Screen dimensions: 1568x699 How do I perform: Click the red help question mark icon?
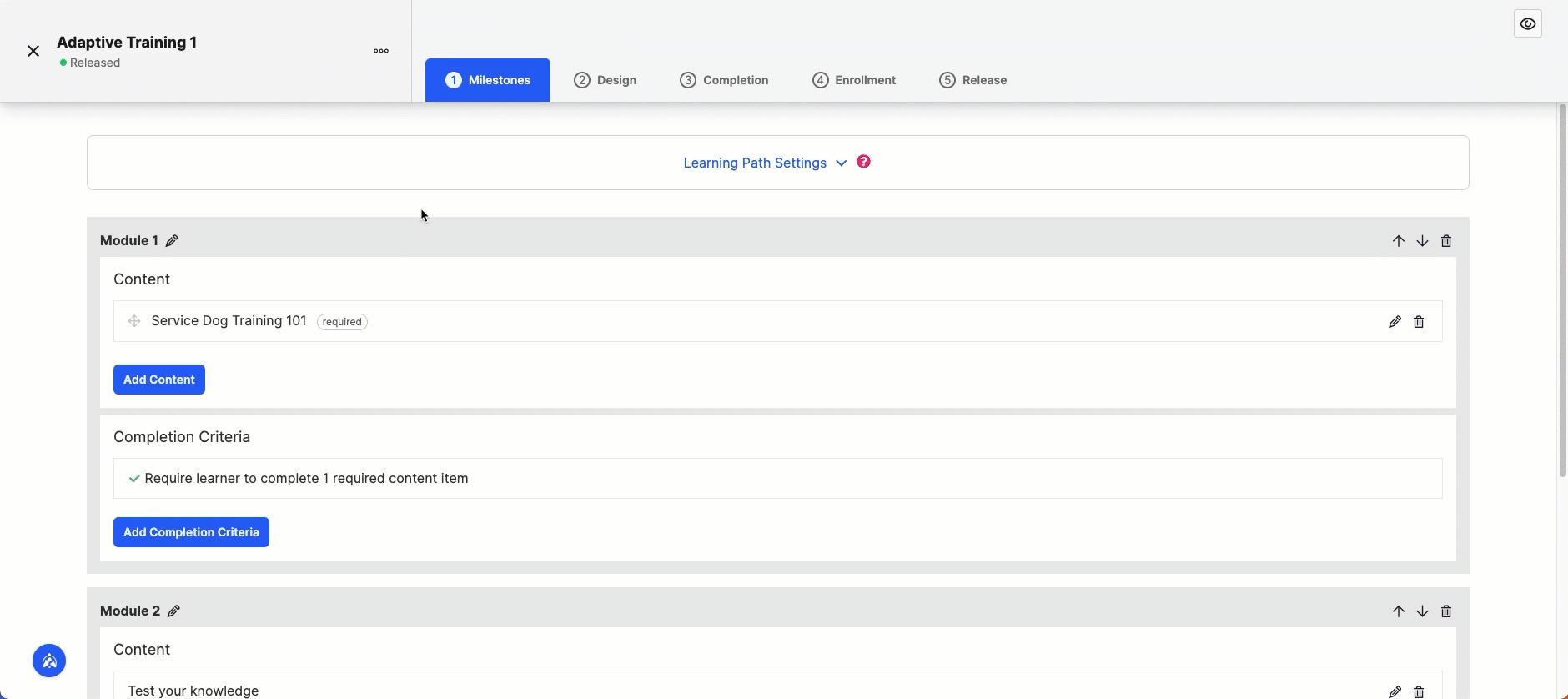click(x=864, y=162)
